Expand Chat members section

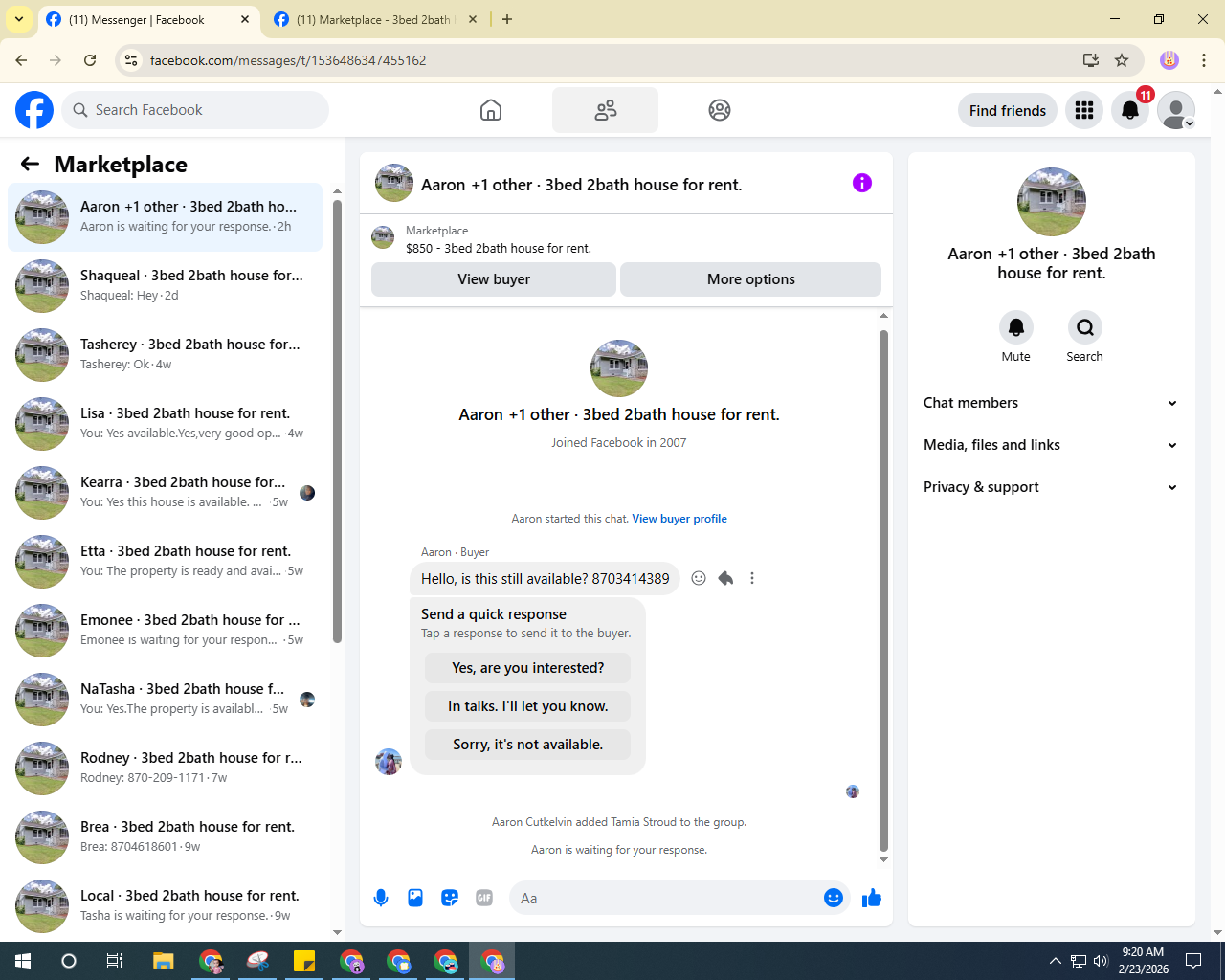pyautogui.click(x=1051, y=403)
